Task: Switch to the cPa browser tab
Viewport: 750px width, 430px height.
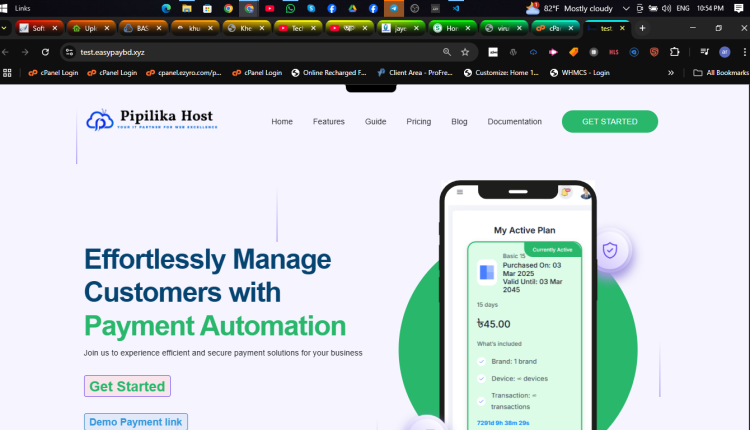Action: click(555, 28)
